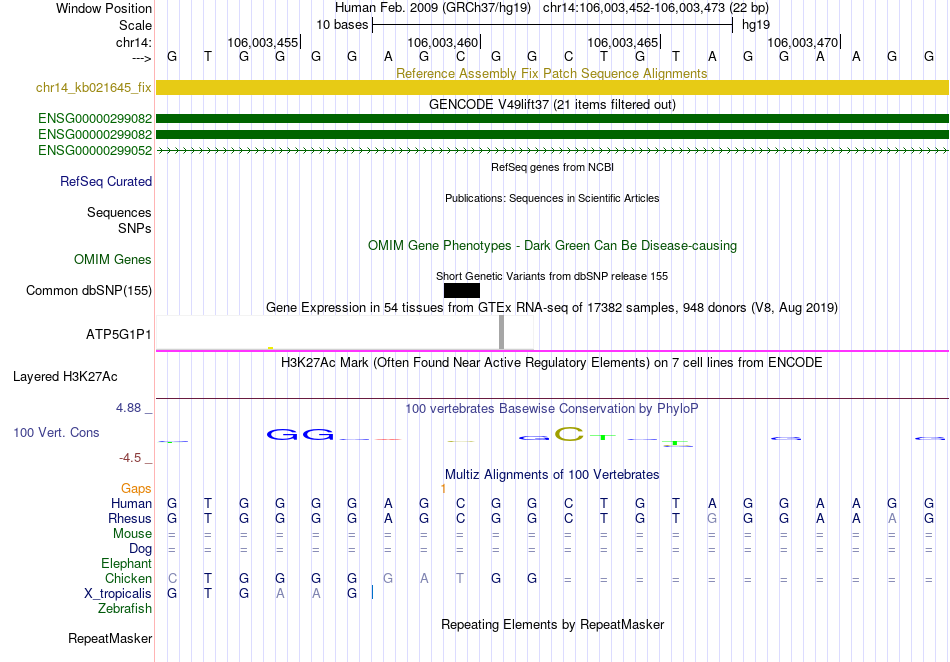Click the Elephant species label
The width and height of the screenshot is (950, 662).
[x=126, y=563]
